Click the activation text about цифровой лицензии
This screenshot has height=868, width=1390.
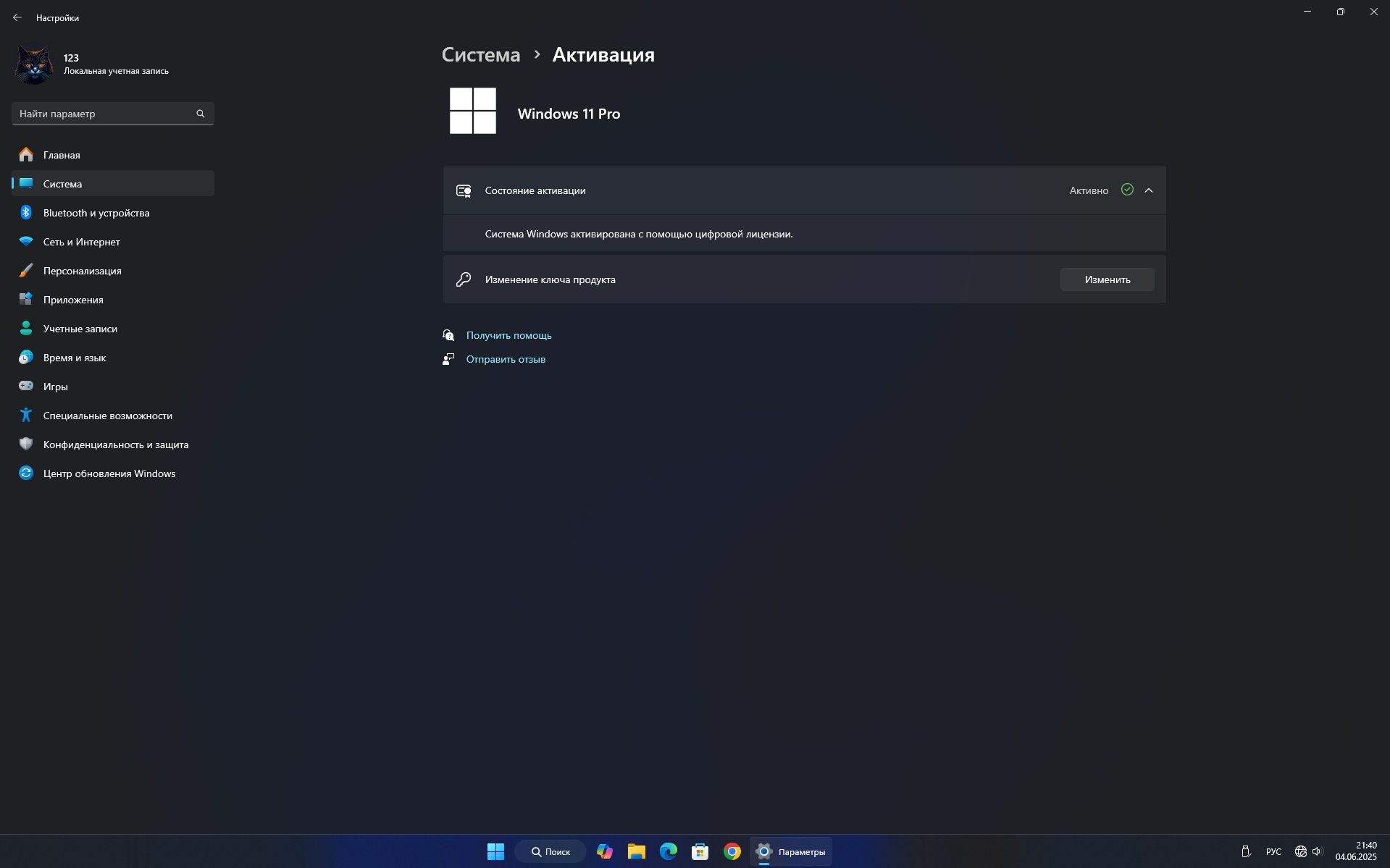(639, 234)
